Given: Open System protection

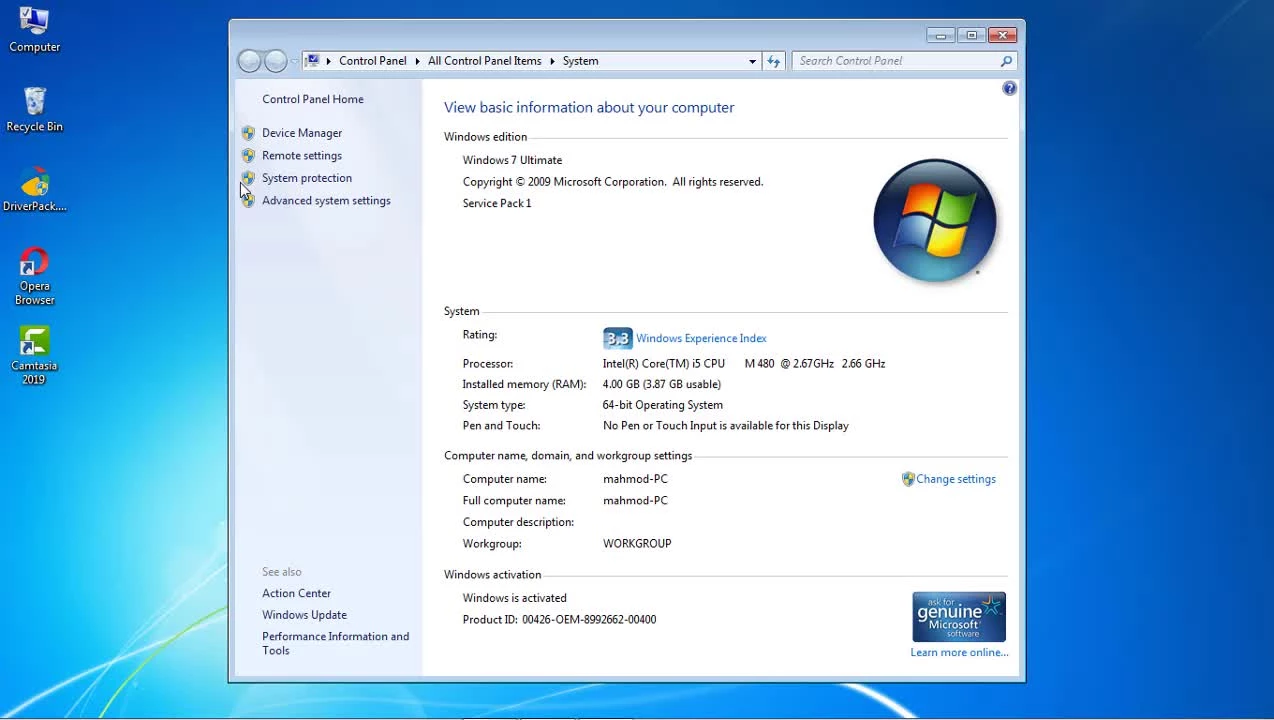Looking at the screenshot, I should coord(307,178).
